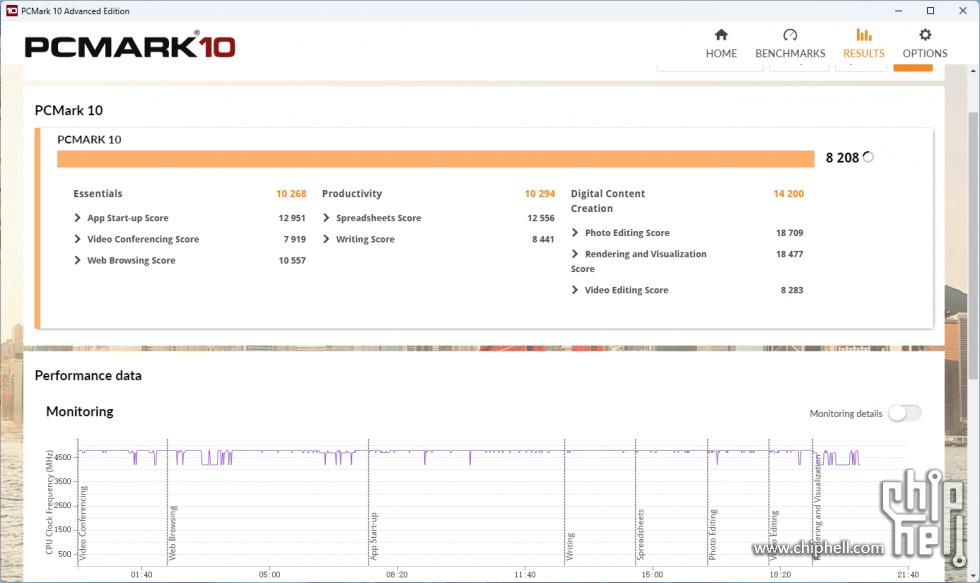Click the Writing value 8 441
This screenshot has height=583, width=980.
coord(543,239)
